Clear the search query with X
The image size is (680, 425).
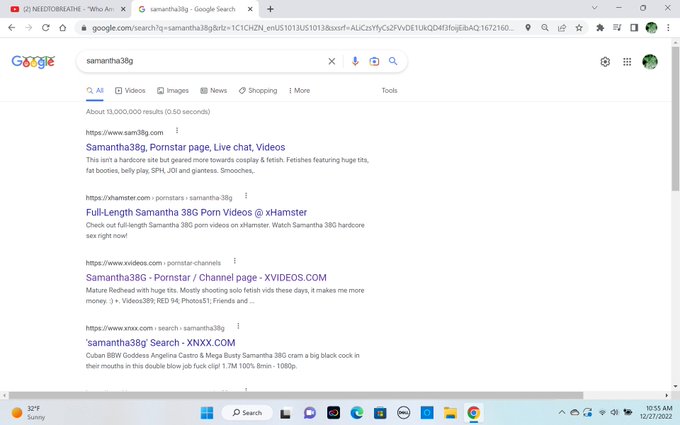[332, 62]
